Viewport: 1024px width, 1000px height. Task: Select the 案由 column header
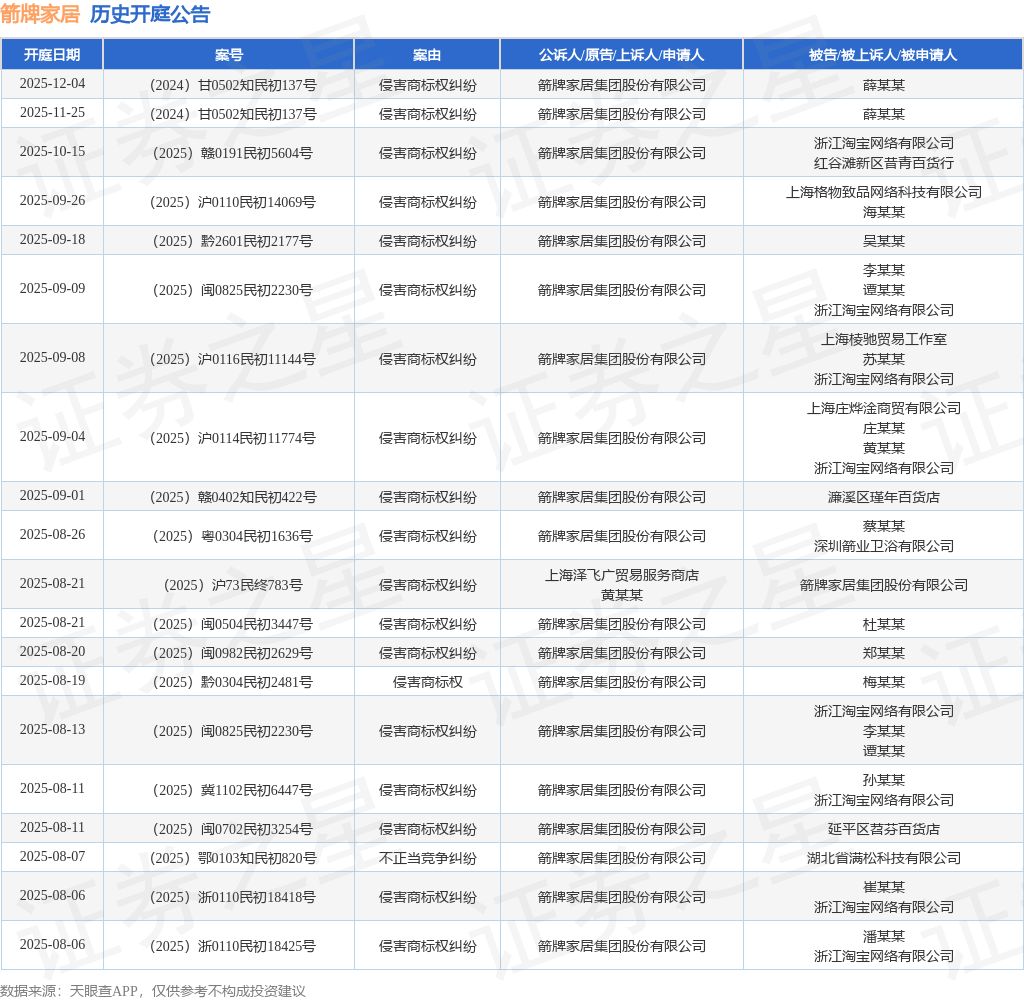(x=427, y=55)
